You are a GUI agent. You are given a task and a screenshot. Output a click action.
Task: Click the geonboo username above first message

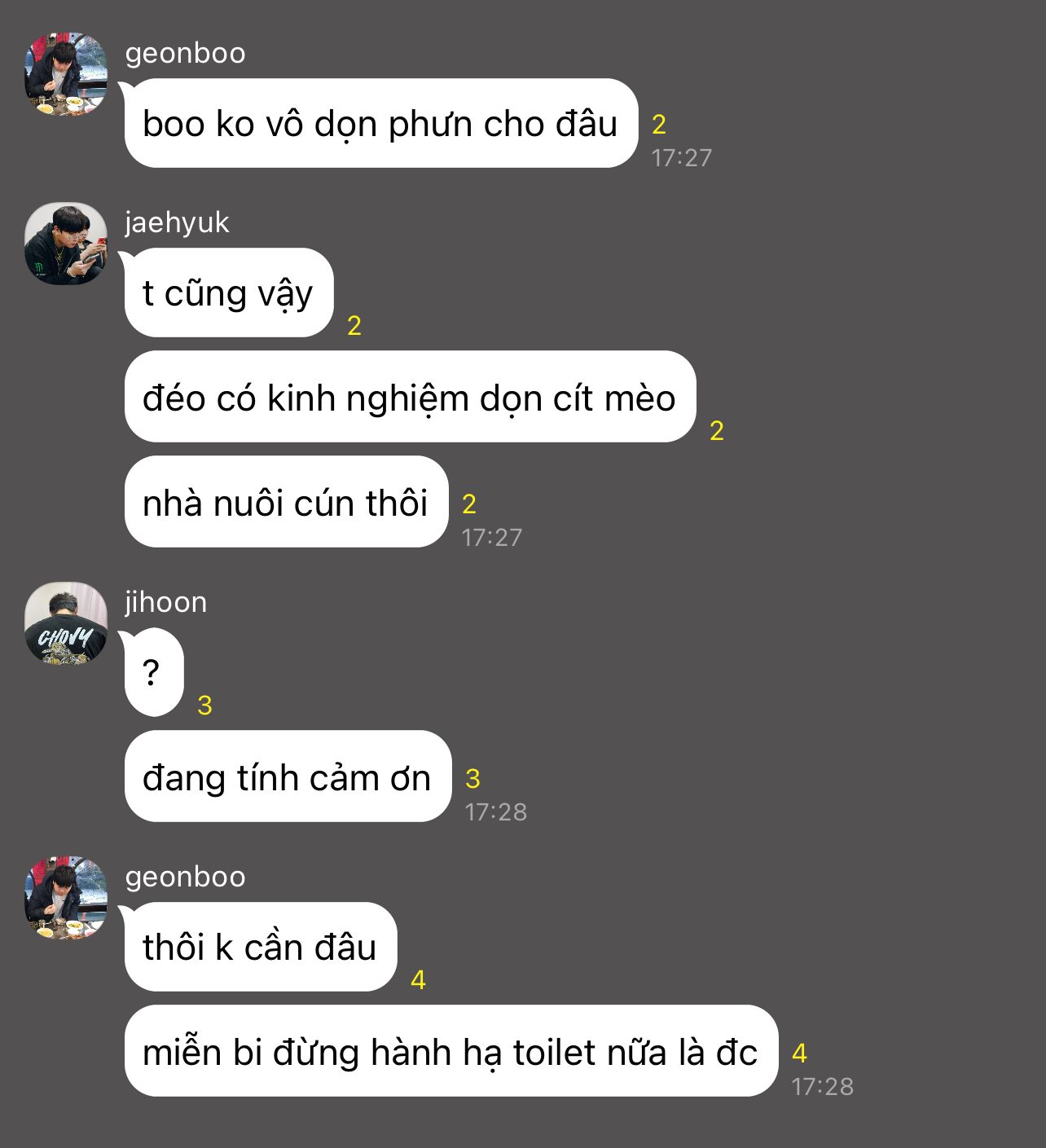pos(186,53)
